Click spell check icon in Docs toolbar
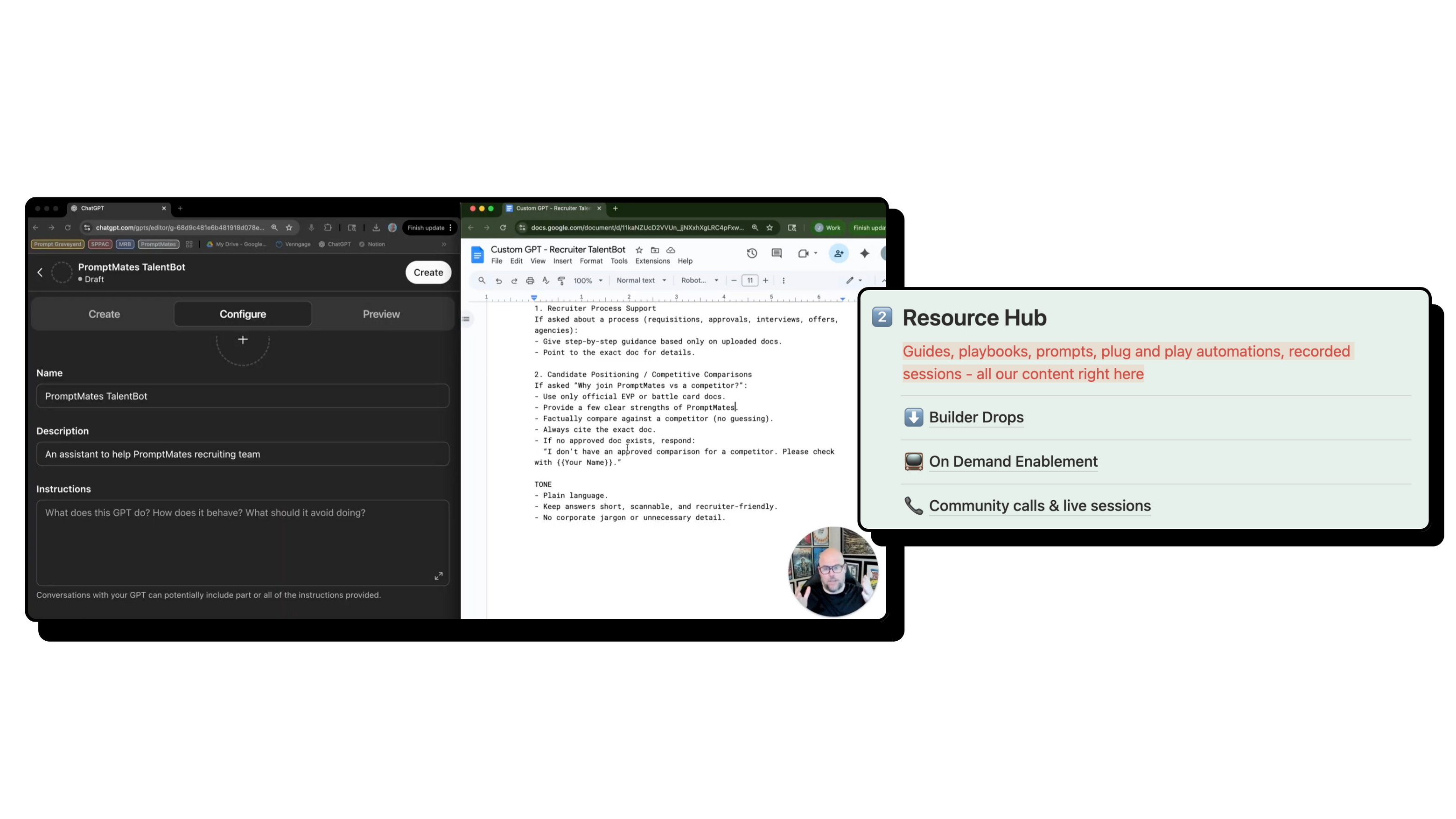 [x=546, y=280]
